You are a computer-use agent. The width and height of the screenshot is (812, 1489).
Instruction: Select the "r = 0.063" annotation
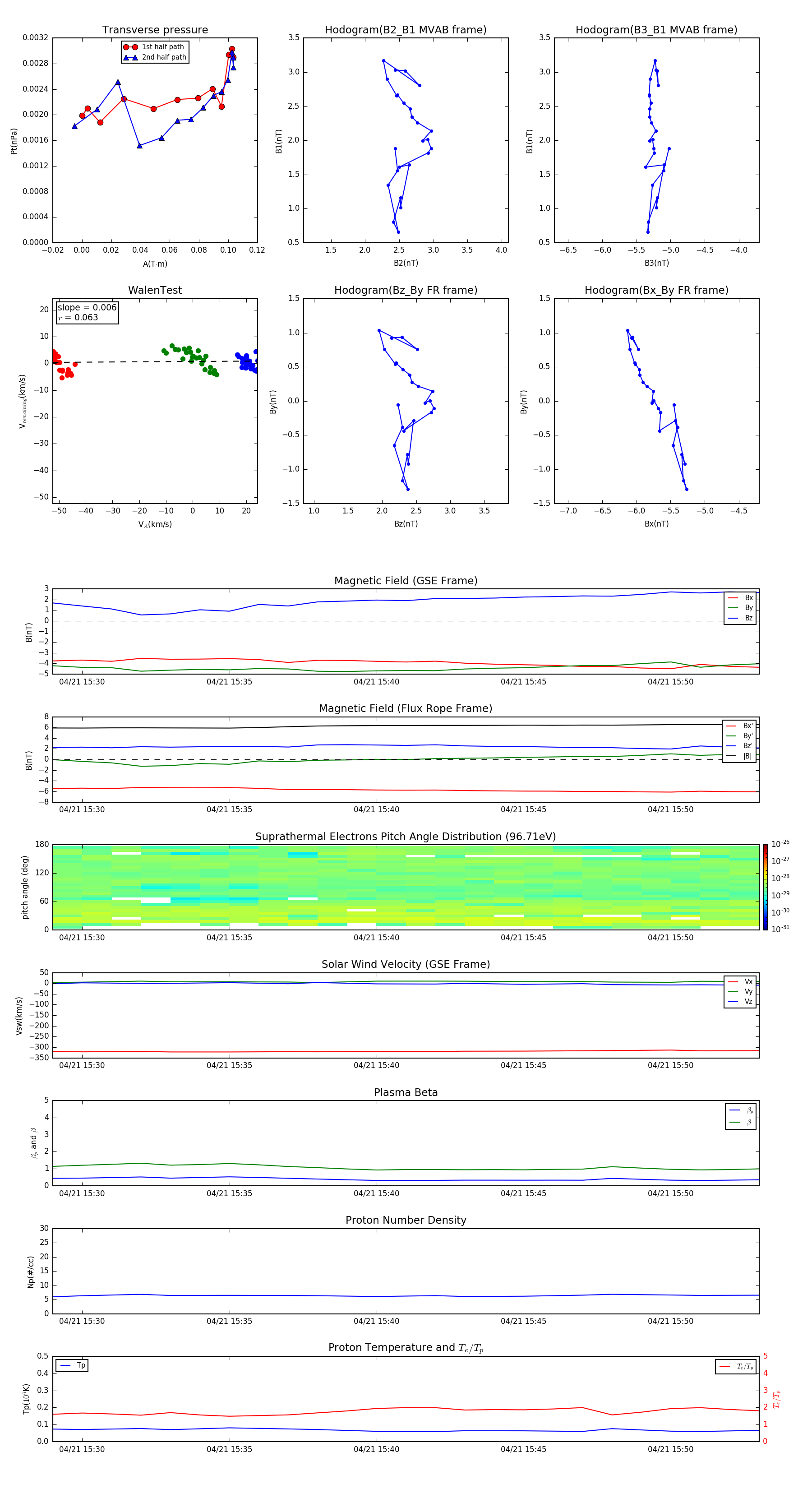tap(78, 317)
